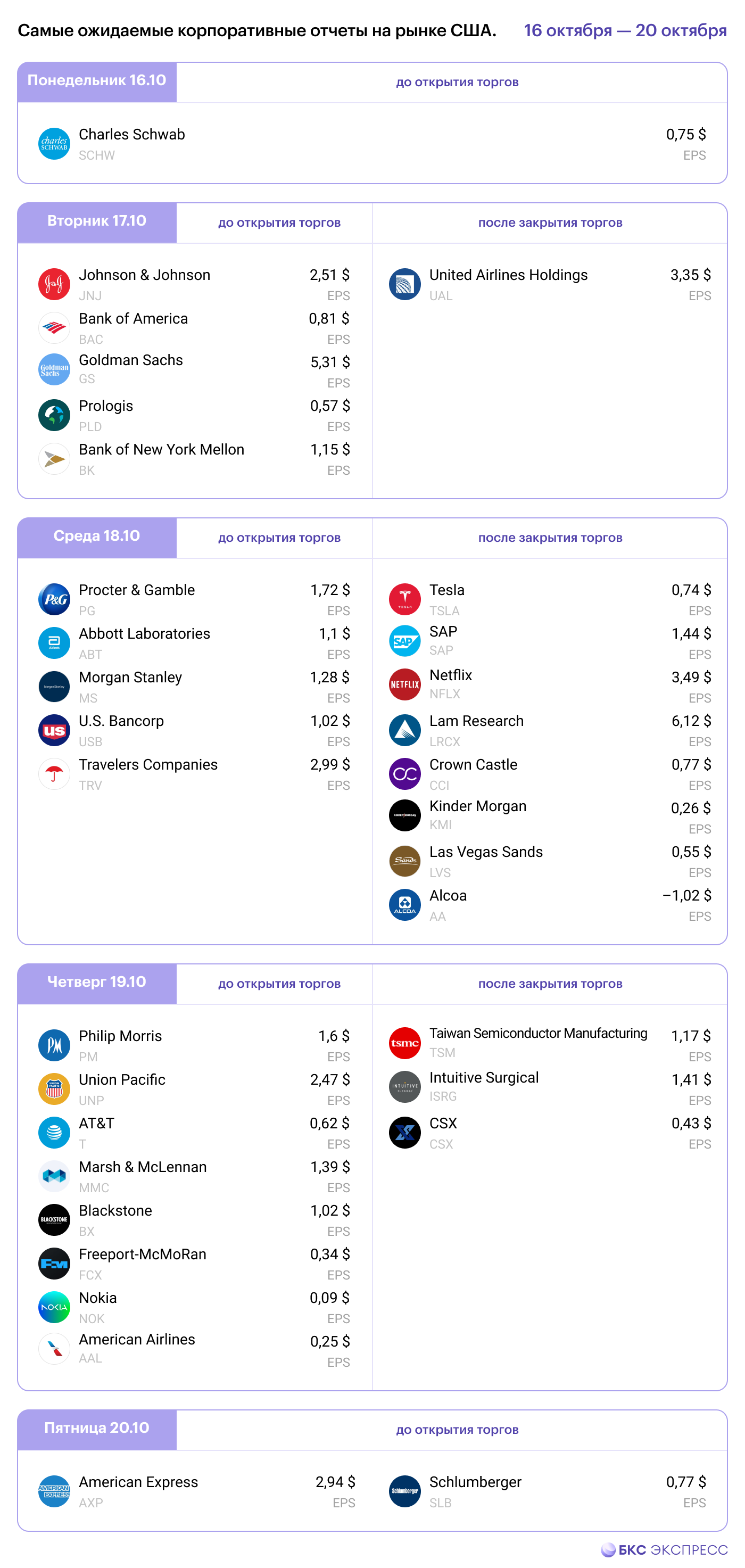Click the Kinder Morgan black logo

point(405,815)
